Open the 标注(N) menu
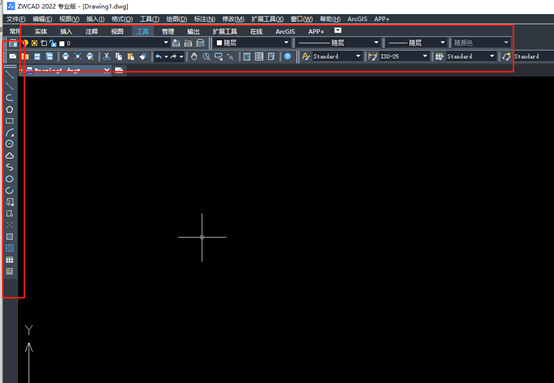554x383 pixels. 205,19
